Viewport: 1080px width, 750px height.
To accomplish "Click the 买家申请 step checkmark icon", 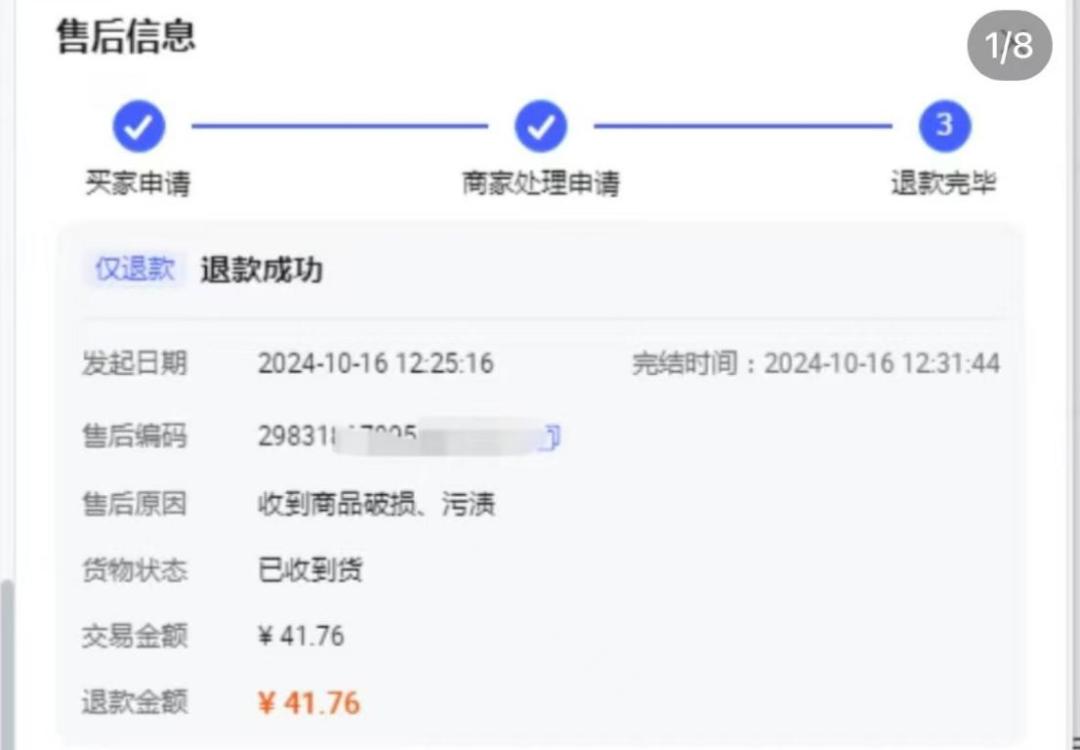I will (x=139, y=127).
